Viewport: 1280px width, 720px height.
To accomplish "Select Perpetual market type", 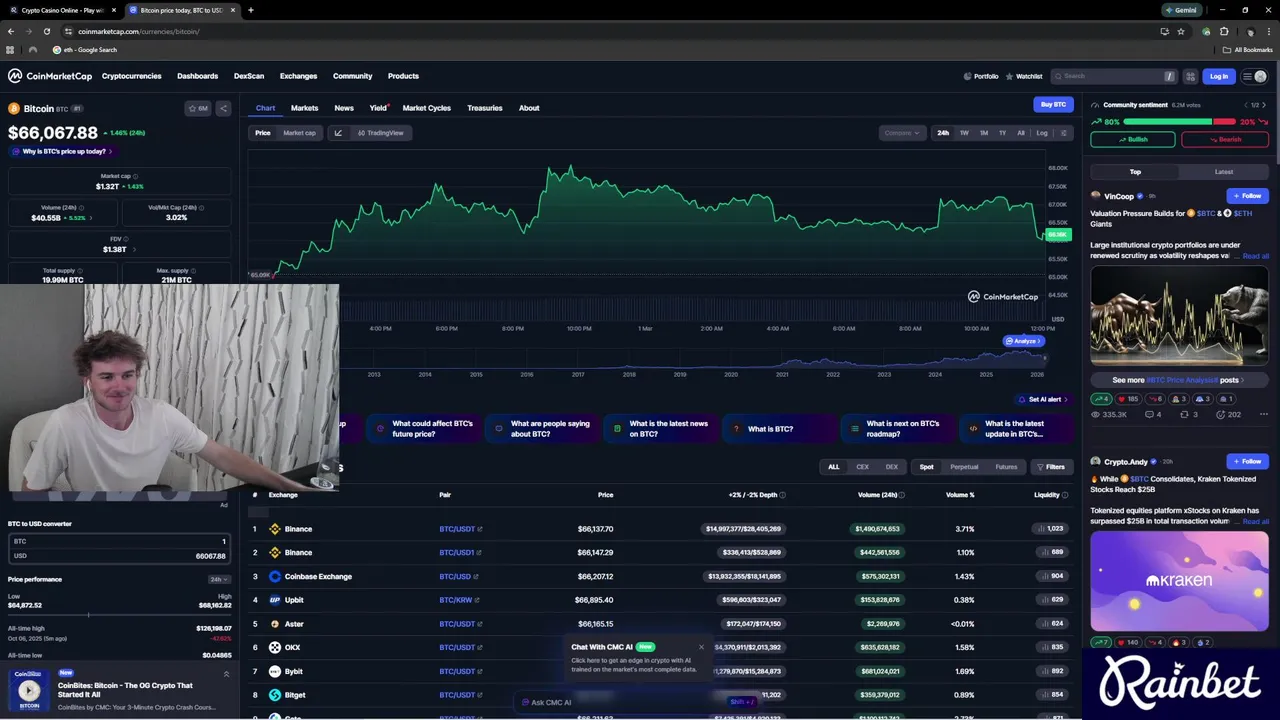I will tap(964, 467).
